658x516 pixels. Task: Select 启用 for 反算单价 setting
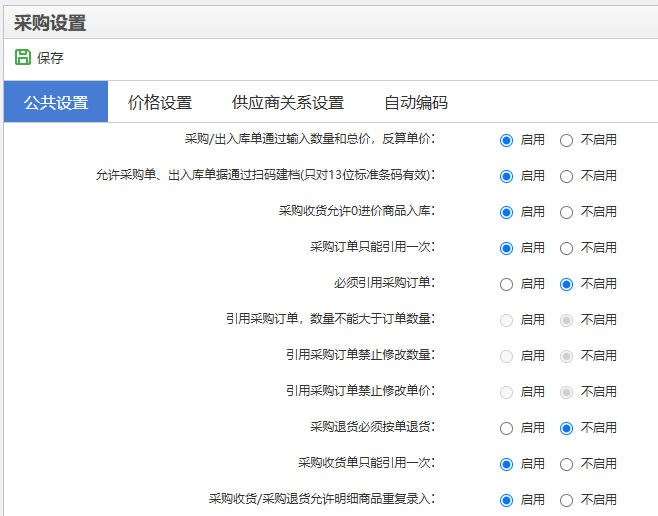point(507,140)
